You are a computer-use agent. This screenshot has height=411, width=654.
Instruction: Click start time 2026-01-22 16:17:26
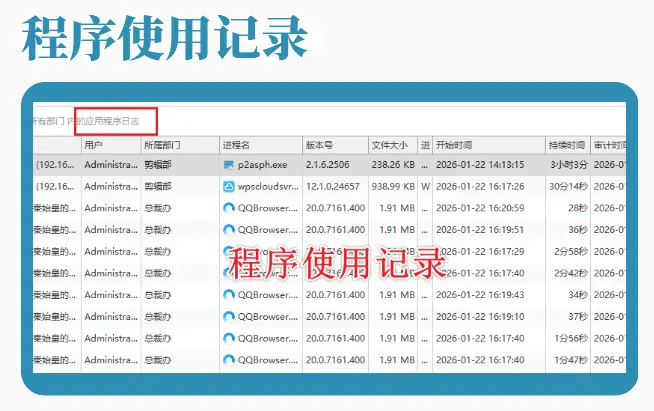(x=480, y=187)
